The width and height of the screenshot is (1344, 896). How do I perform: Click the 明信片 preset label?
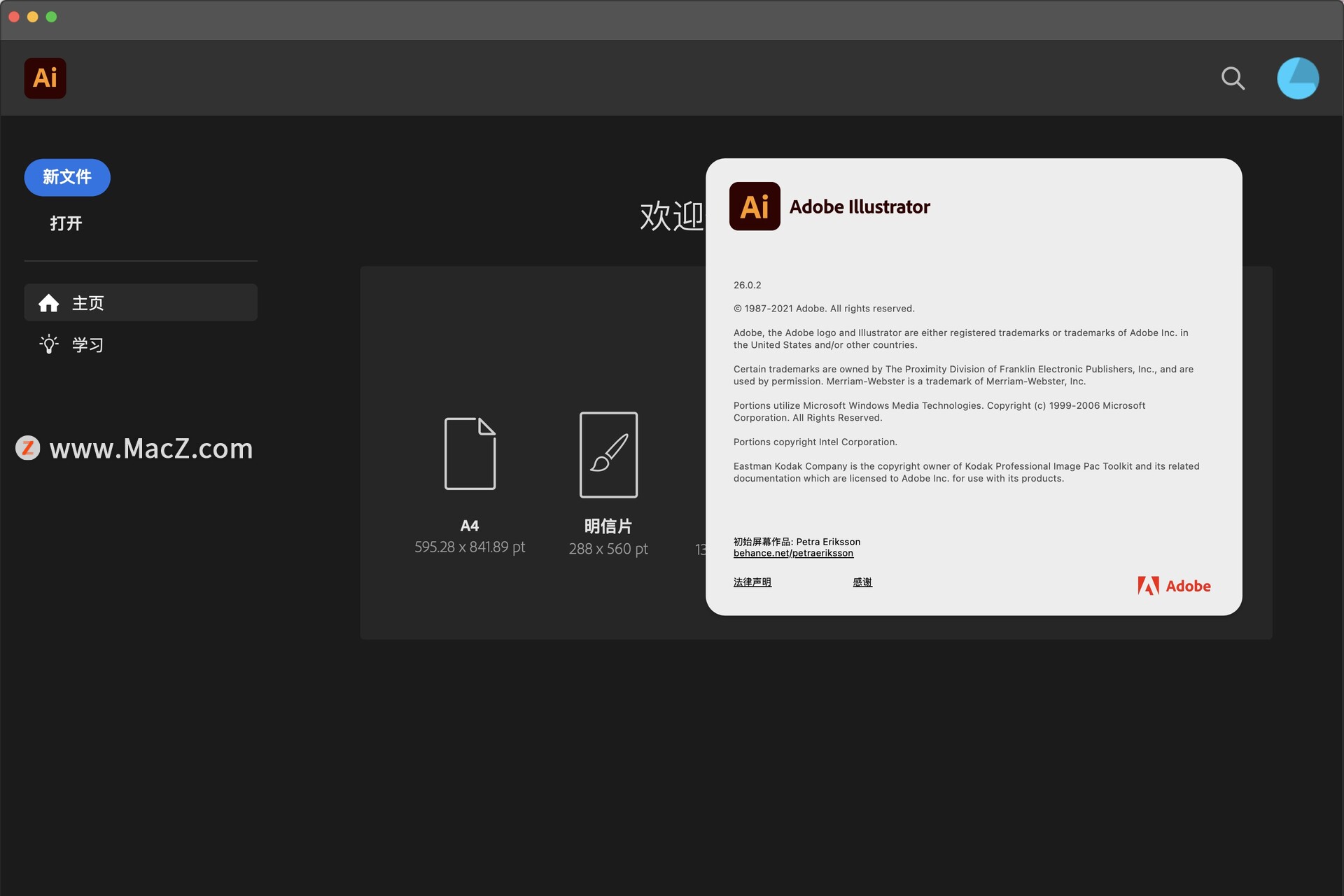point(608,526)
